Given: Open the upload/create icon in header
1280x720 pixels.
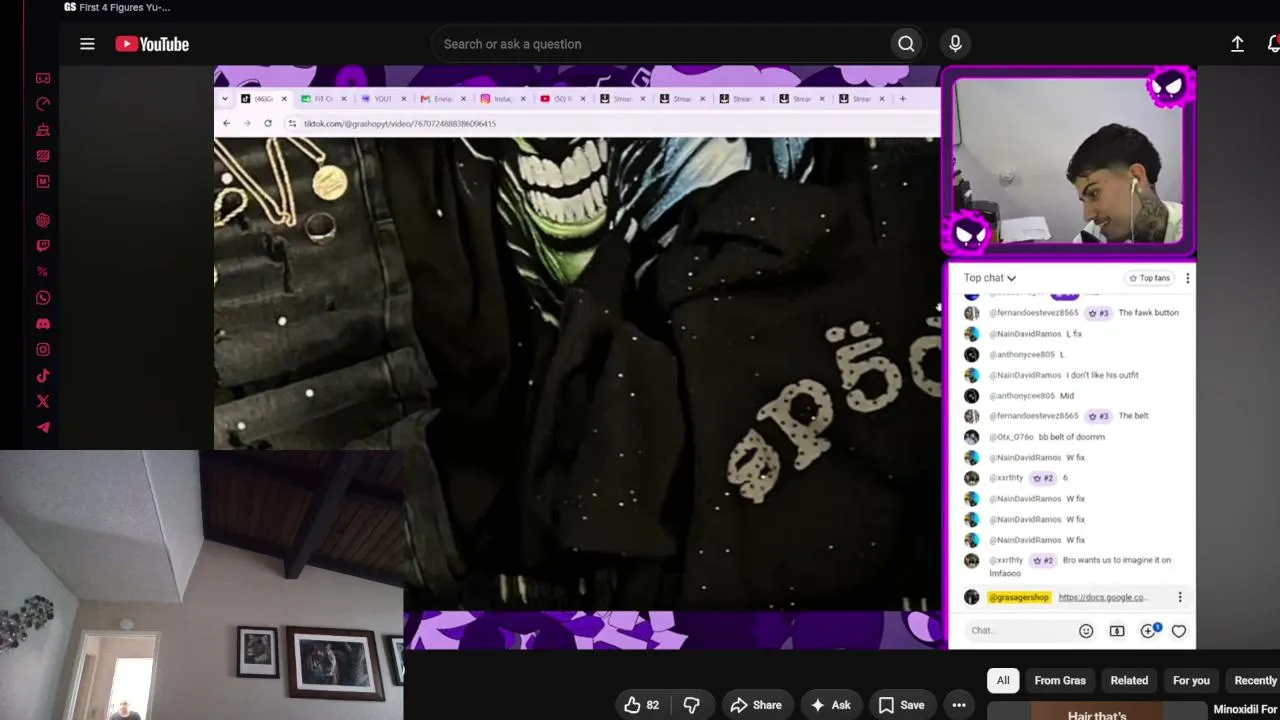Looking at the screenshot, I should [x=1237, y=44].
